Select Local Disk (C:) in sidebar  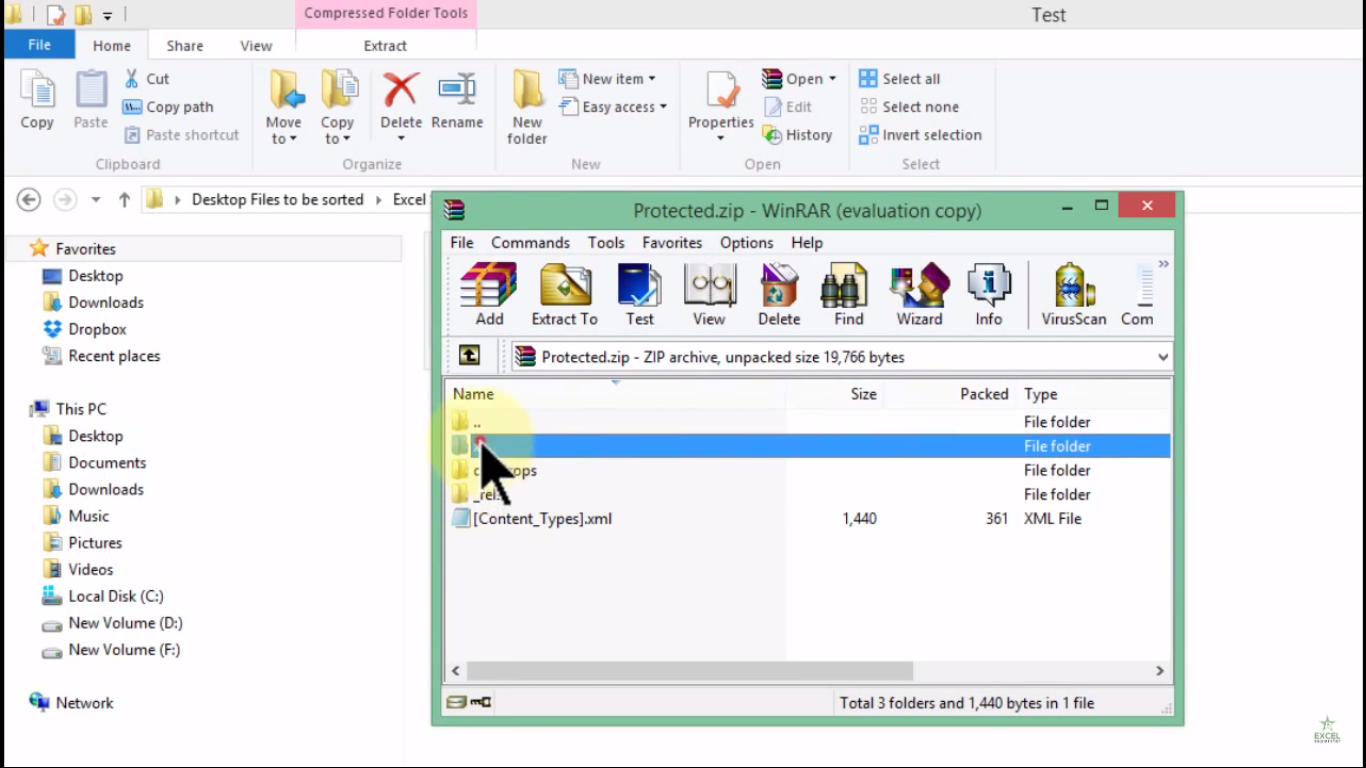click(103, 596)
